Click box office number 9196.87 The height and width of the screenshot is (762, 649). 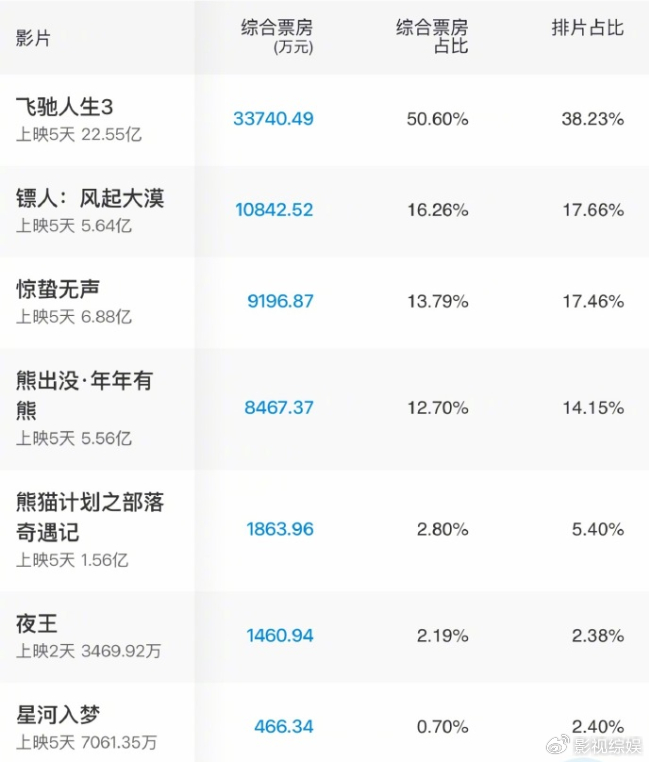click(280, 301)
